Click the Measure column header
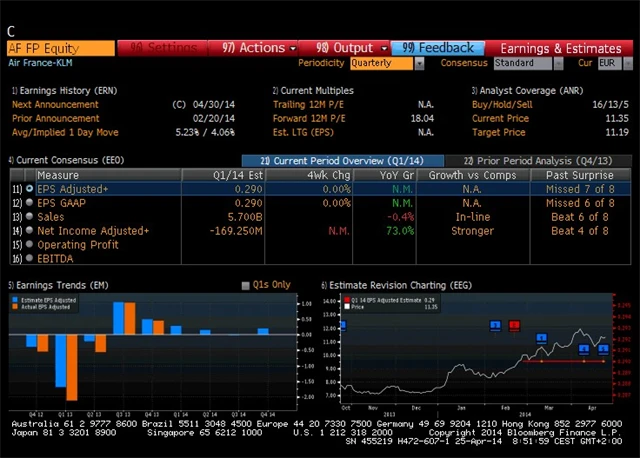Image resolution: width=640 pixels, height=458 pixels. tap(108, 175)
